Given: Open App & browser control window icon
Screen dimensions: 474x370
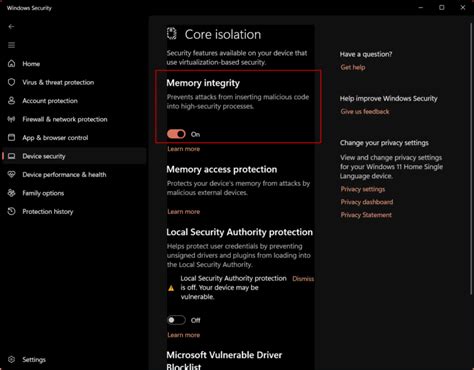Looking at the screenshot, I should point(11,137).
